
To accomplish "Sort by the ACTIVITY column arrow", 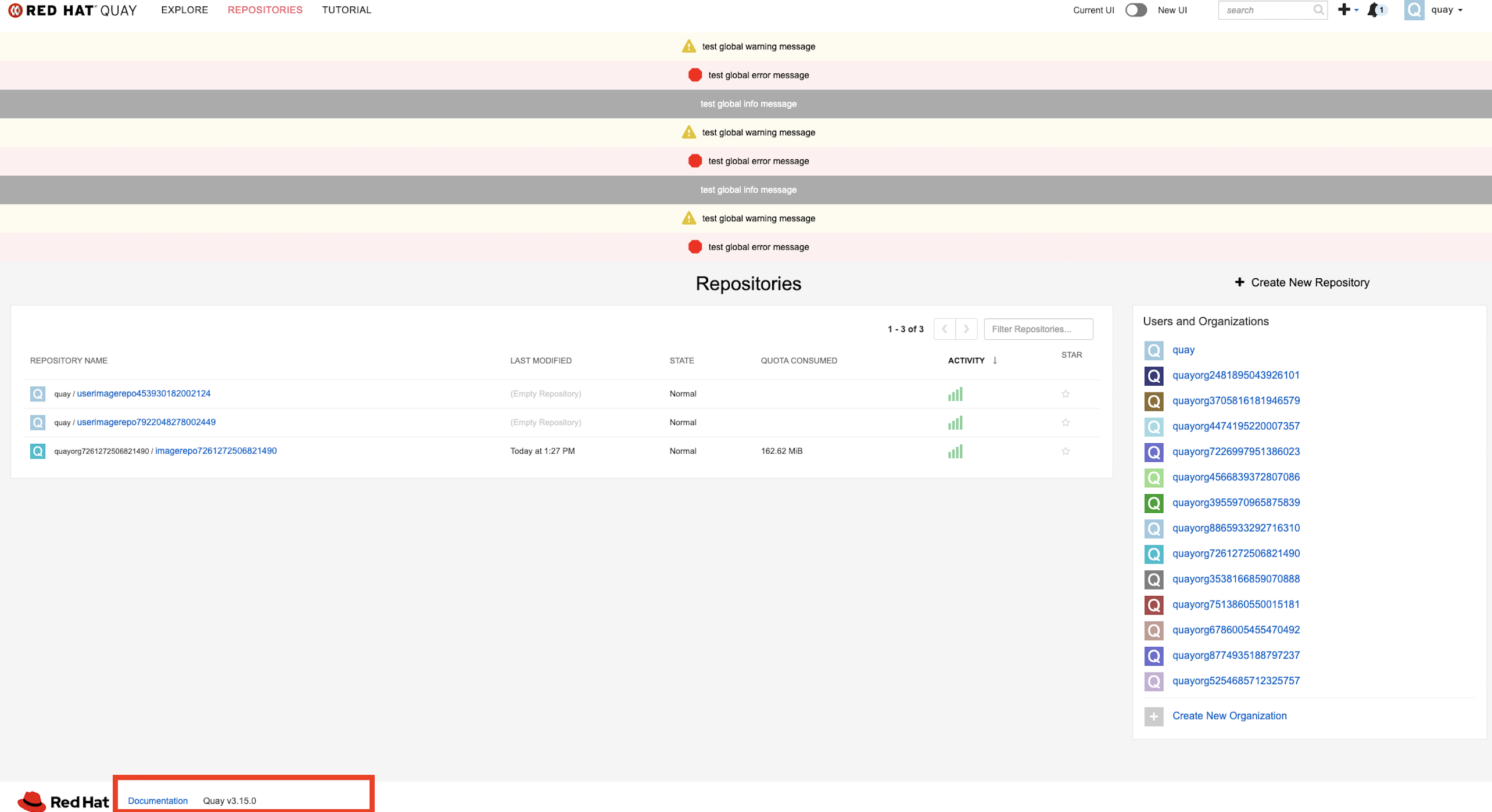I will [995, 361].
